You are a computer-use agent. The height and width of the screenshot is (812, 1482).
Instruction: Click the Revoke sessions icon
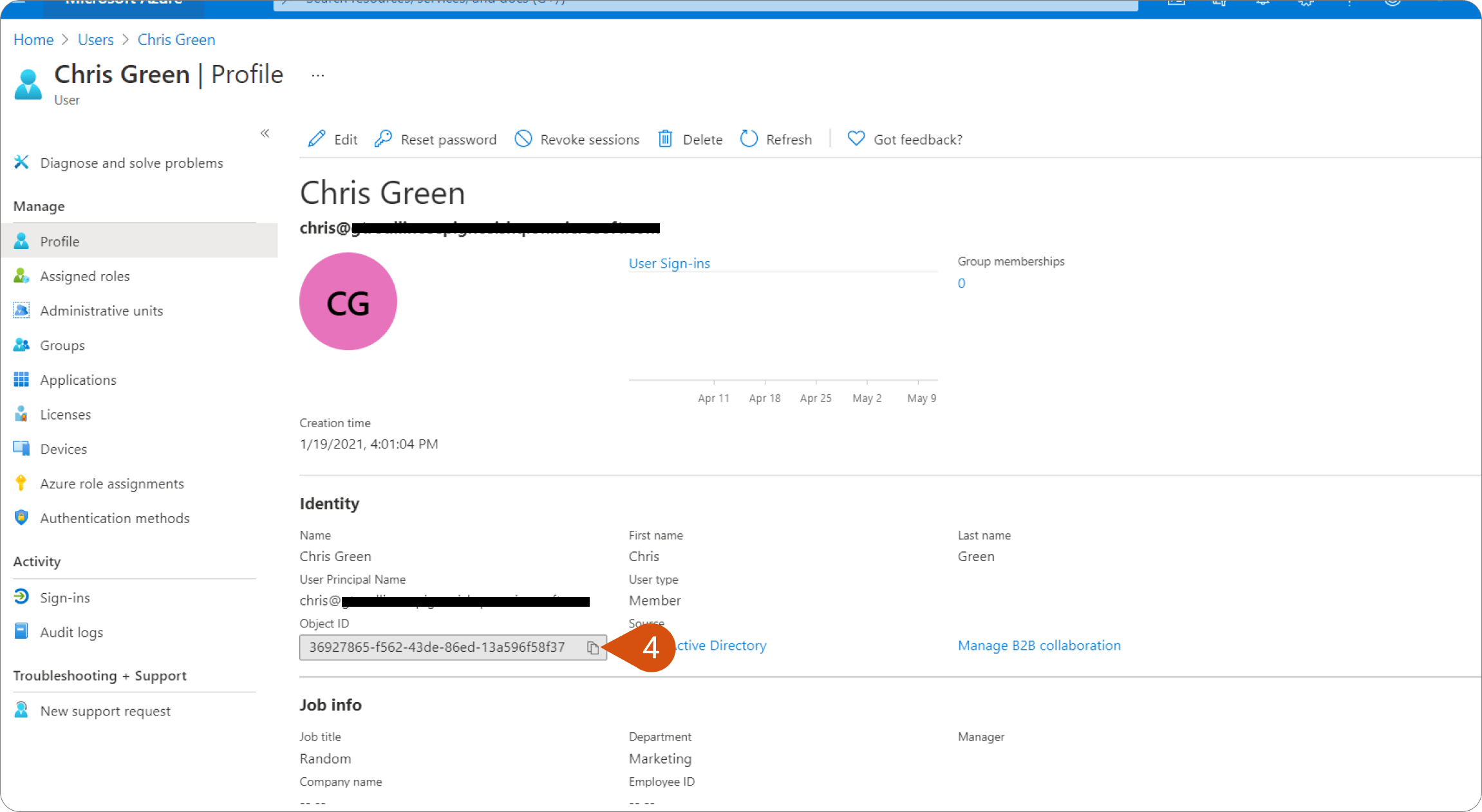[x=525, y=139]
